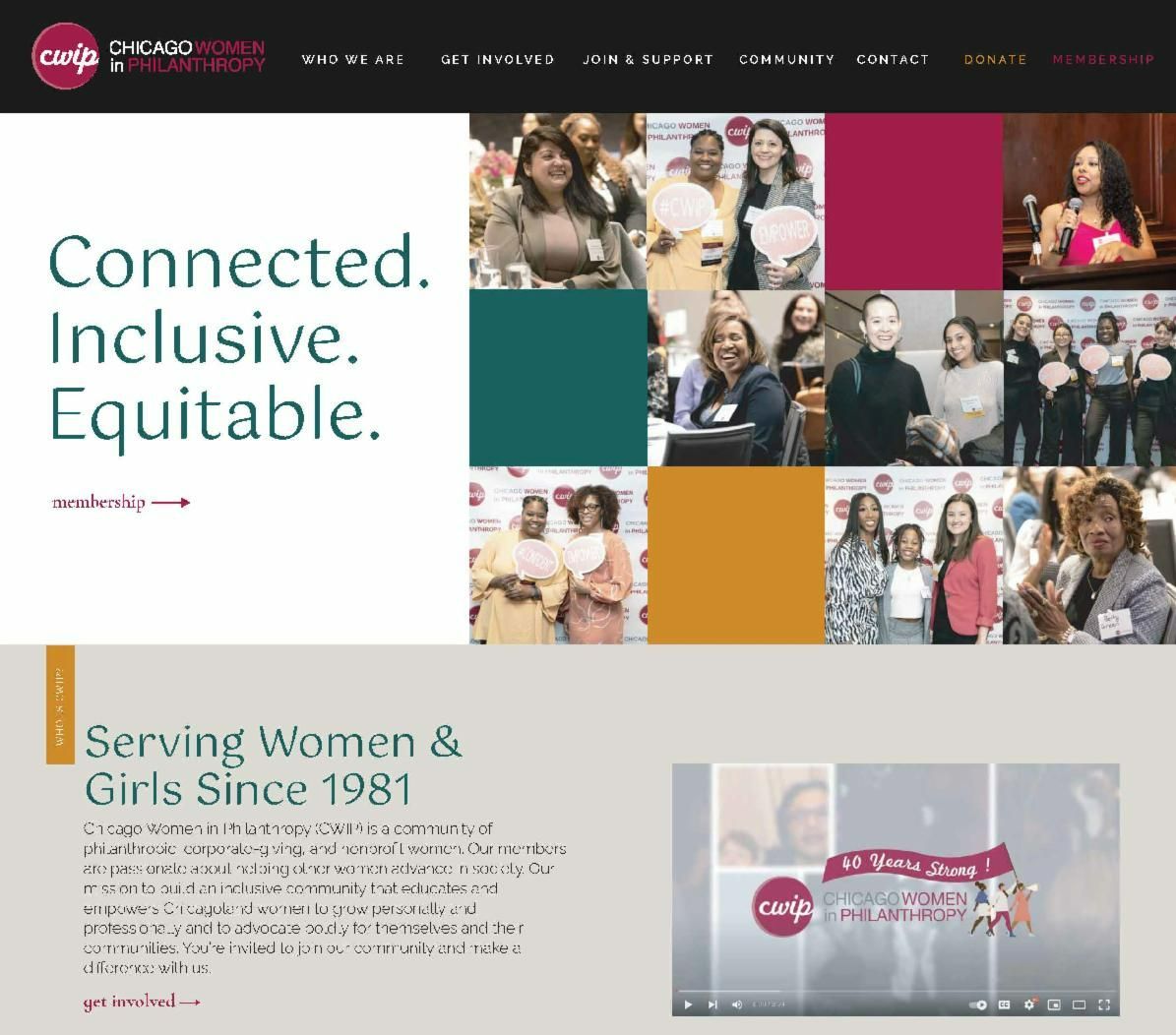
Task: Enter fullscreen video mode
Action: [1104, 1005]
